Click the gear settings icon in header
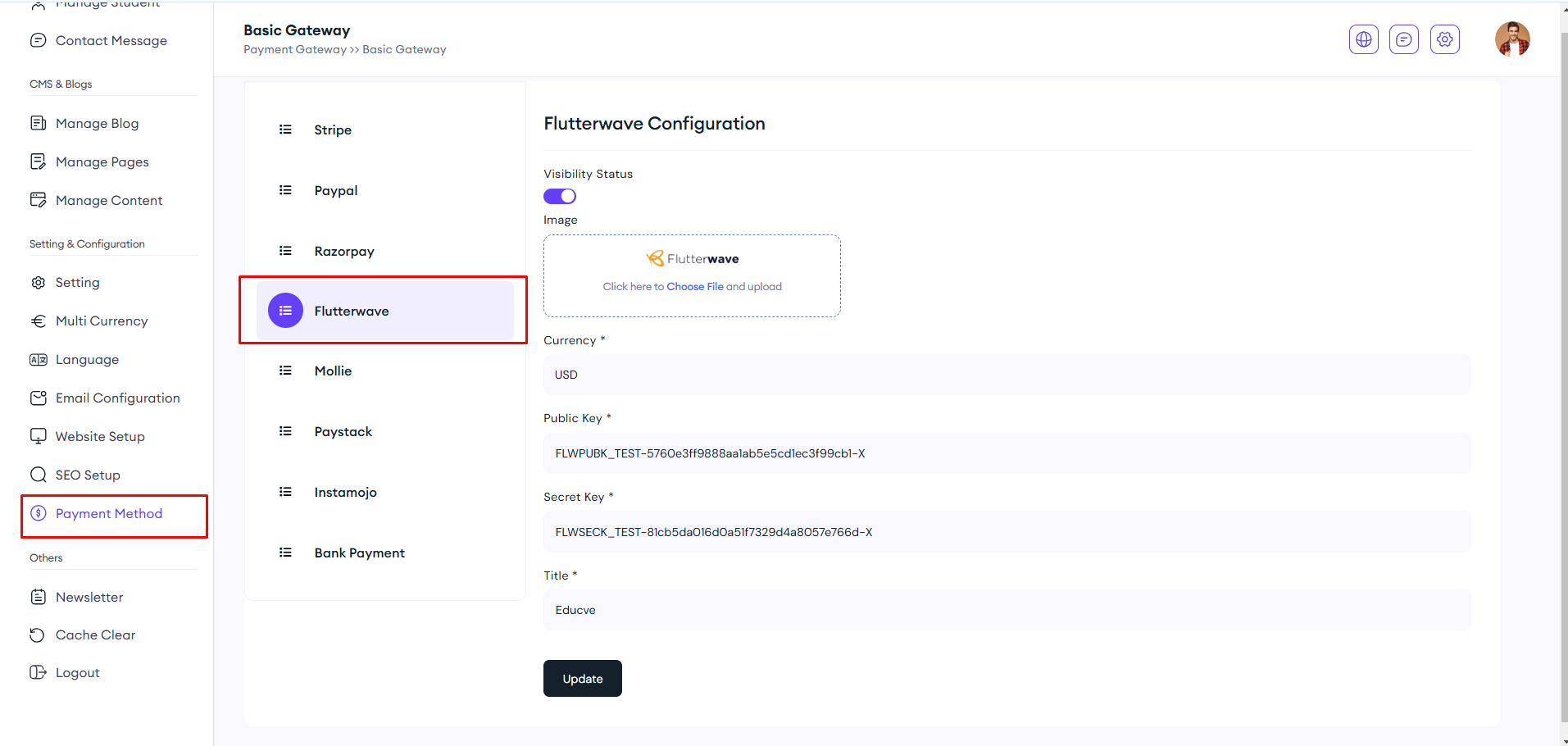Viewport: 1568px width, 746px height. (x=1444, y=39)
